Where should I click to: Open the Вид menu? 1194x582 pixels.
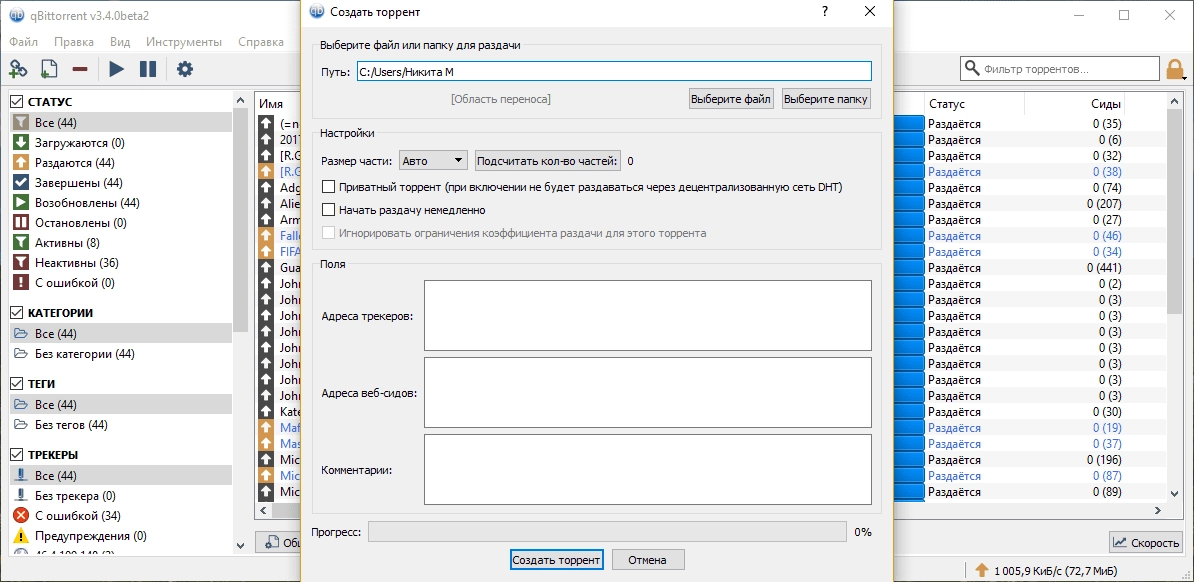pos(120,42)
